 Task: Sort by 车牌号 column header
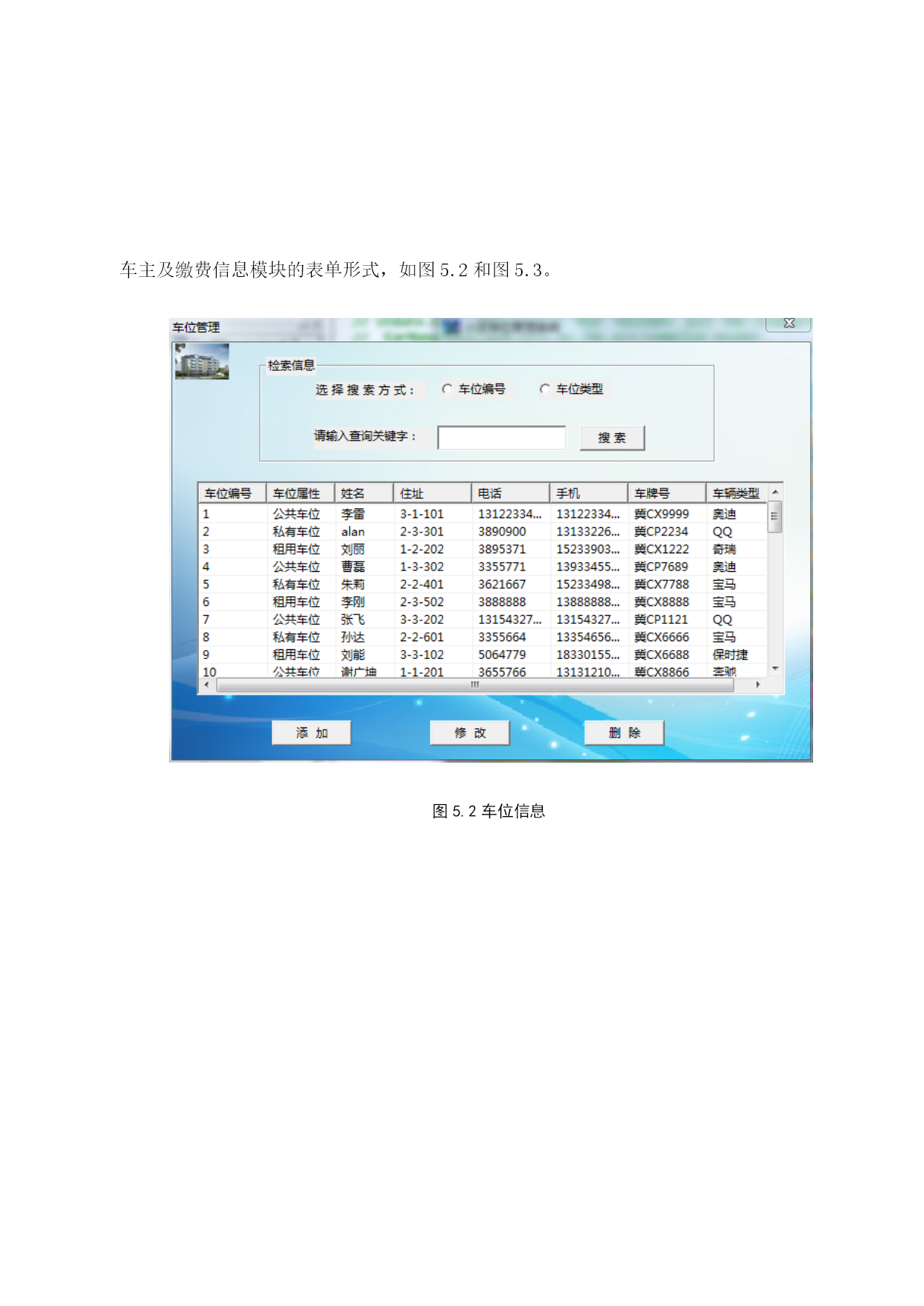click(667, 493)
